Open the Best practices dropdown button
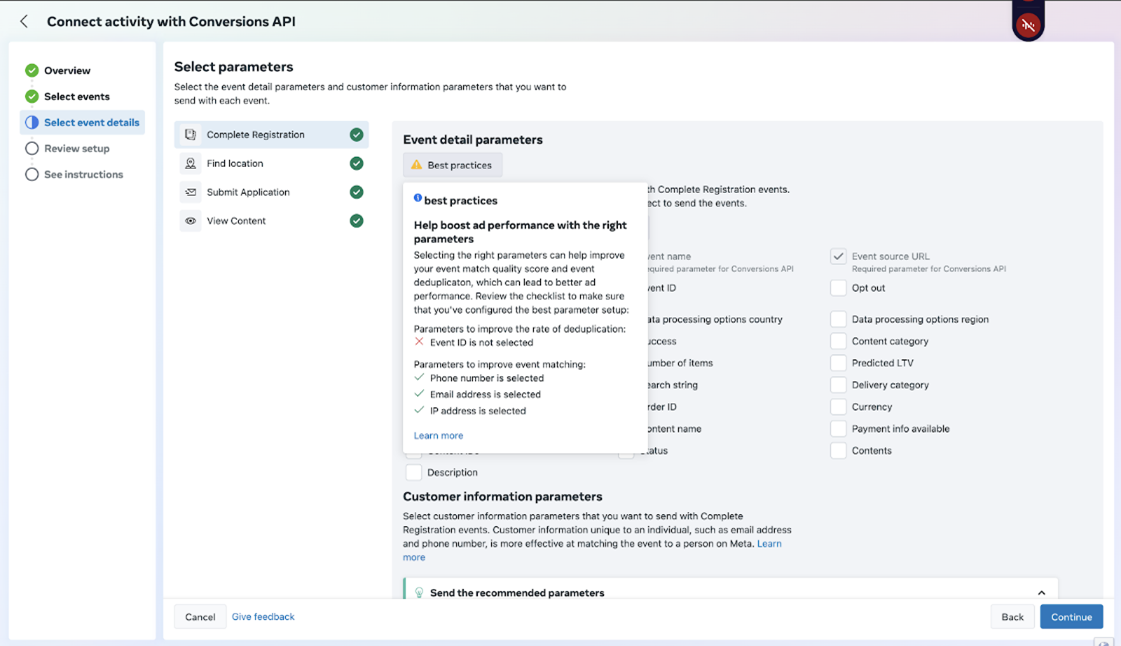The width and height of the screenshot is (1121, 646). pos(453,165)
